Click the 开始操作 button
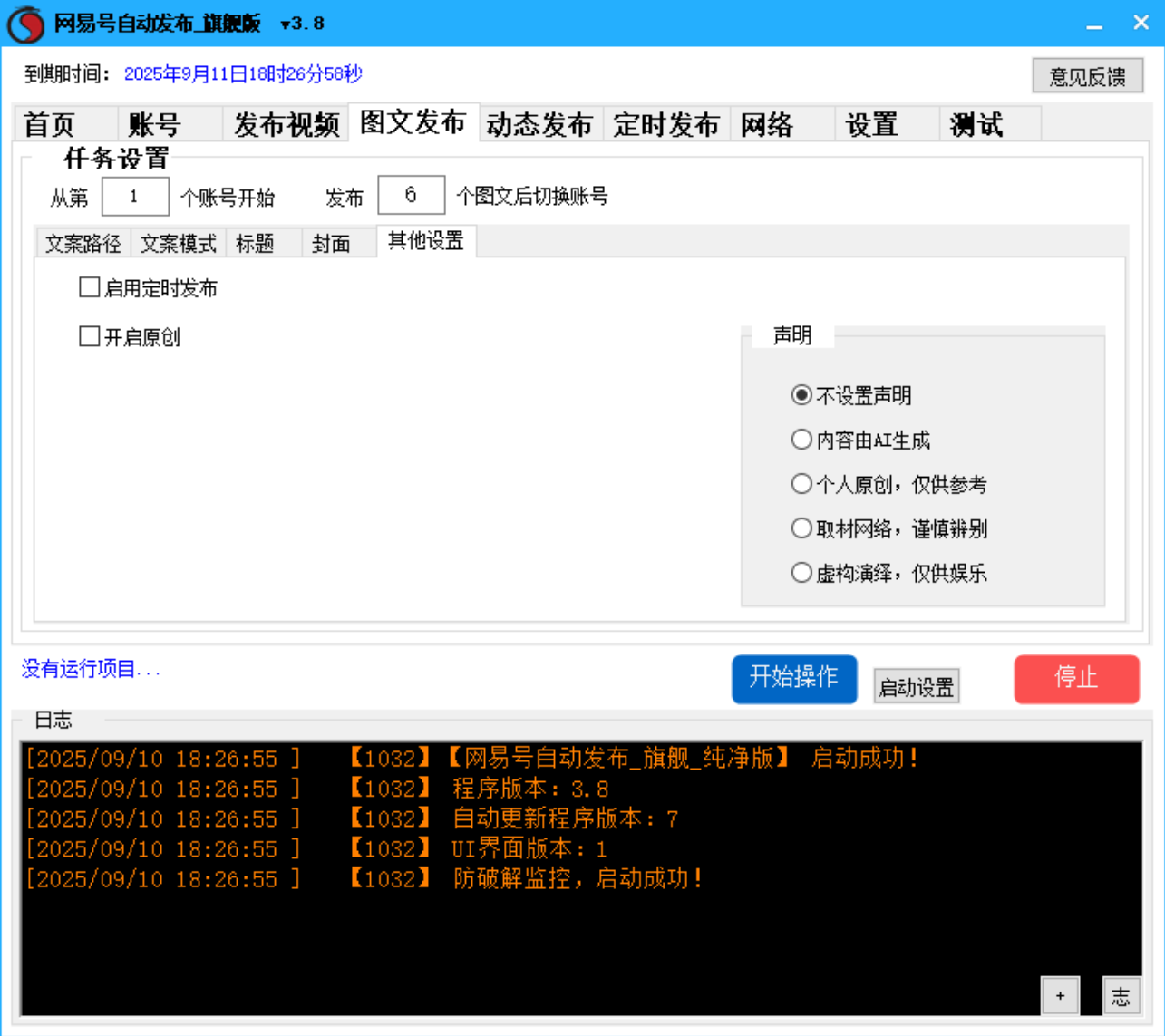1165x1036 pixels. point(794,678)
